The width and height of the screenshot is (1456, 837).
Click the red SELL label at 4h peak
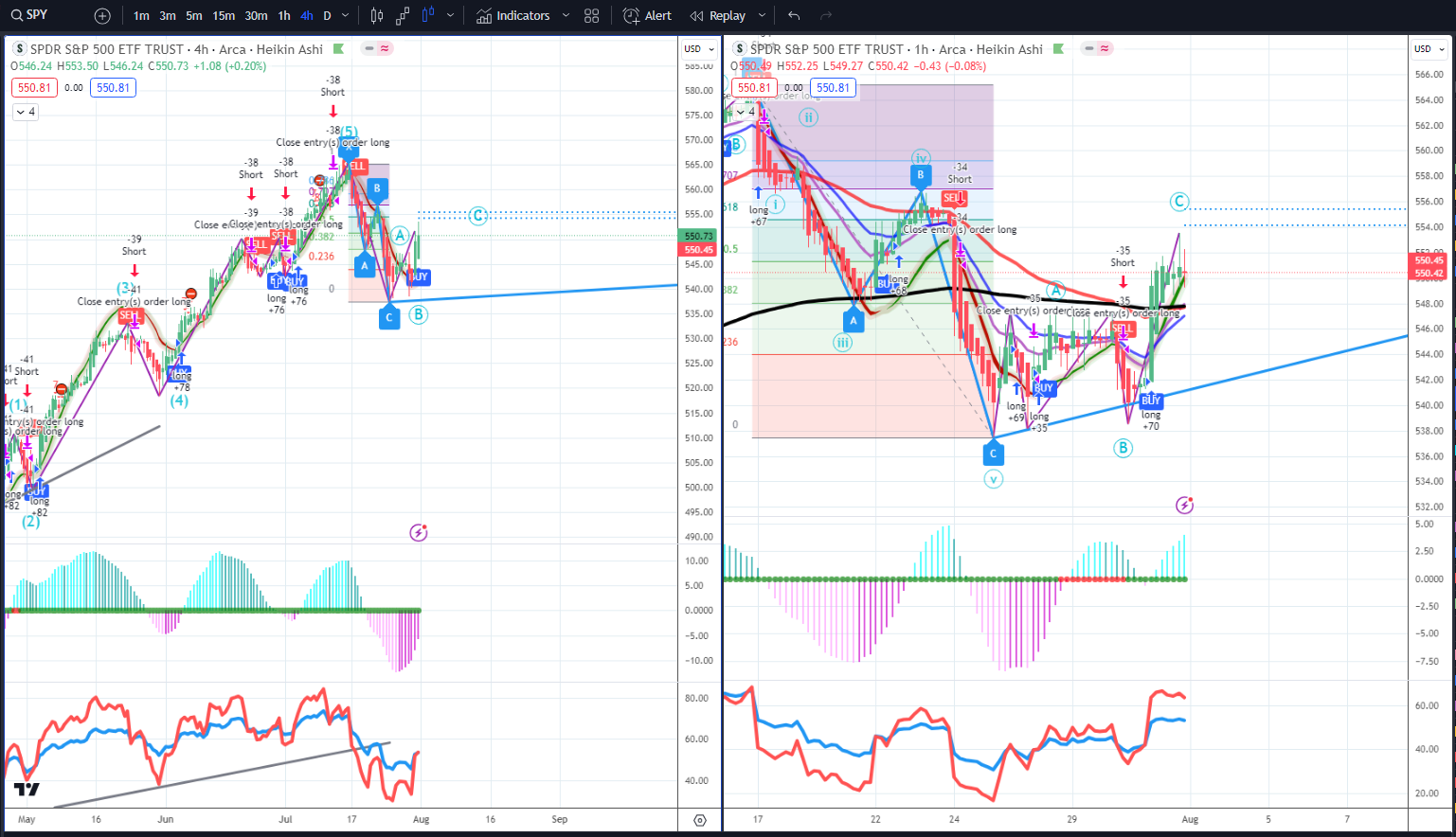(356, 166)
